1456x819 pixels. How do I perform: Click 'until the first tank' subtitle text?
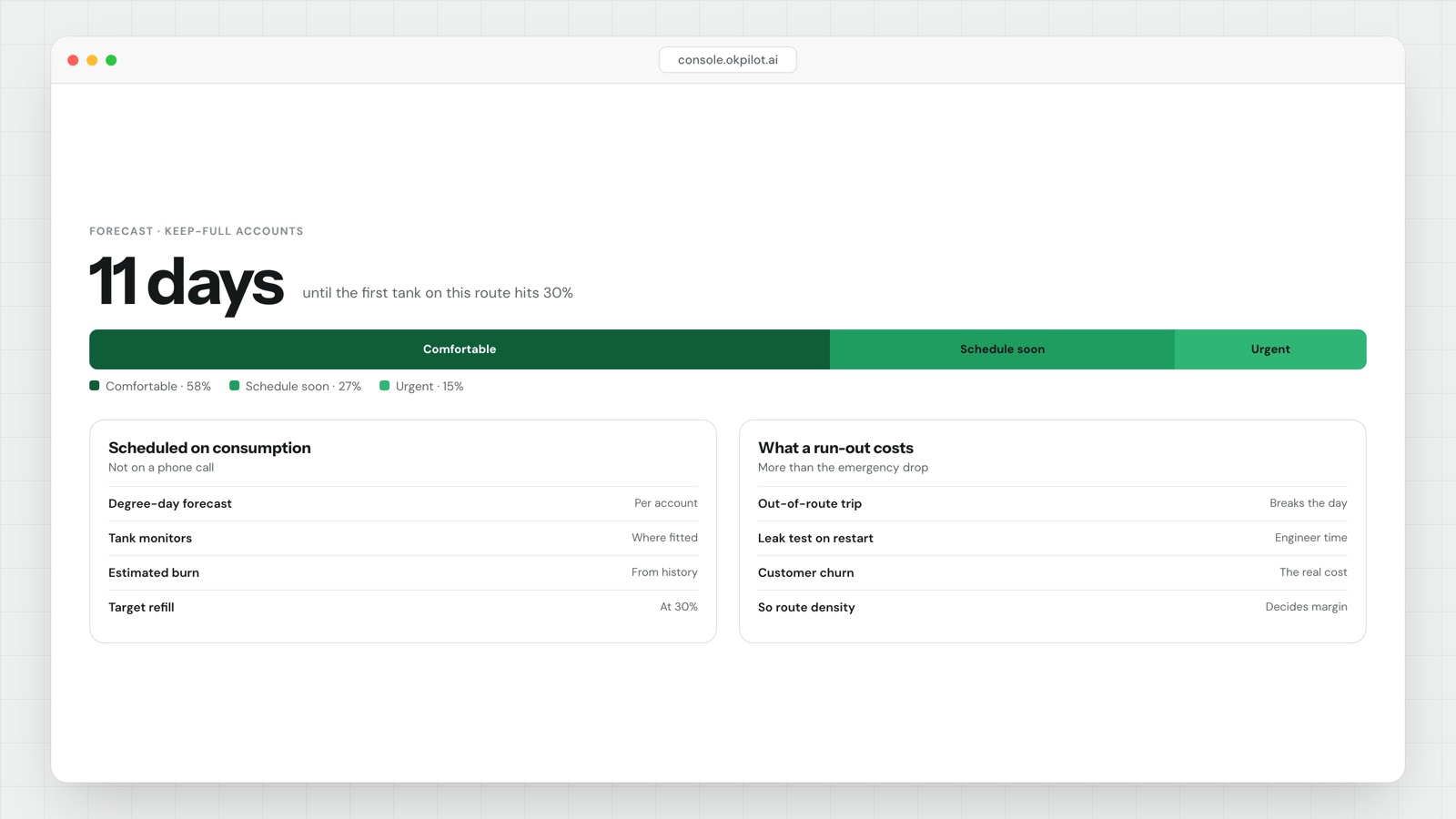[x=438, y=293]
